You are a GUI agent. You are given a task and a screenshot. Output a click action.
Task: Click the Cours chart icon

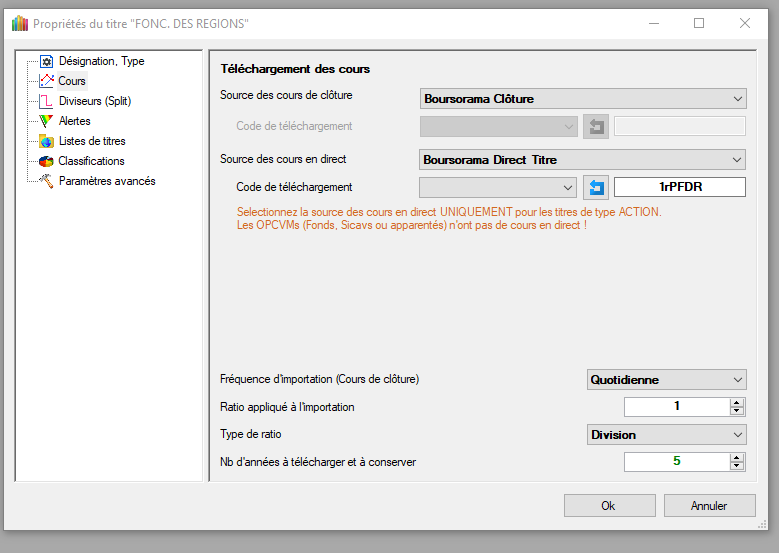click(x=46, y=81)
